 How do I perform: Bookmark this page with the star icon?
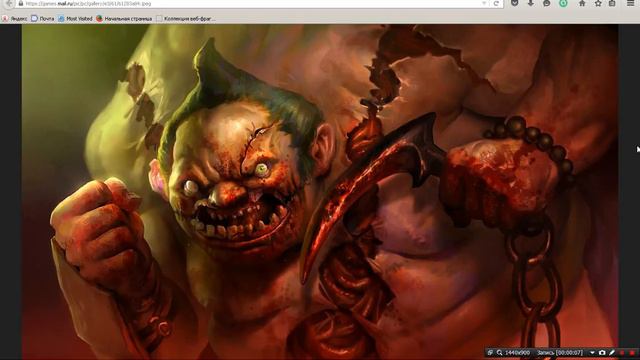tap(598, 3)
